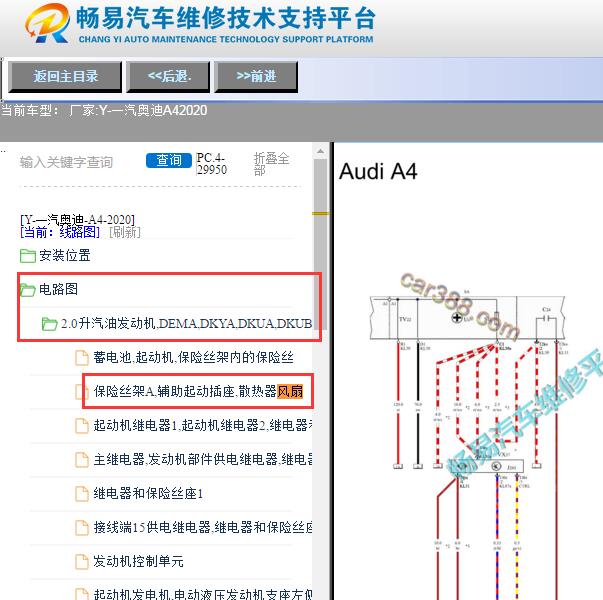Open 主继电器,发动机部件供电继电器 document

point(203,459)
